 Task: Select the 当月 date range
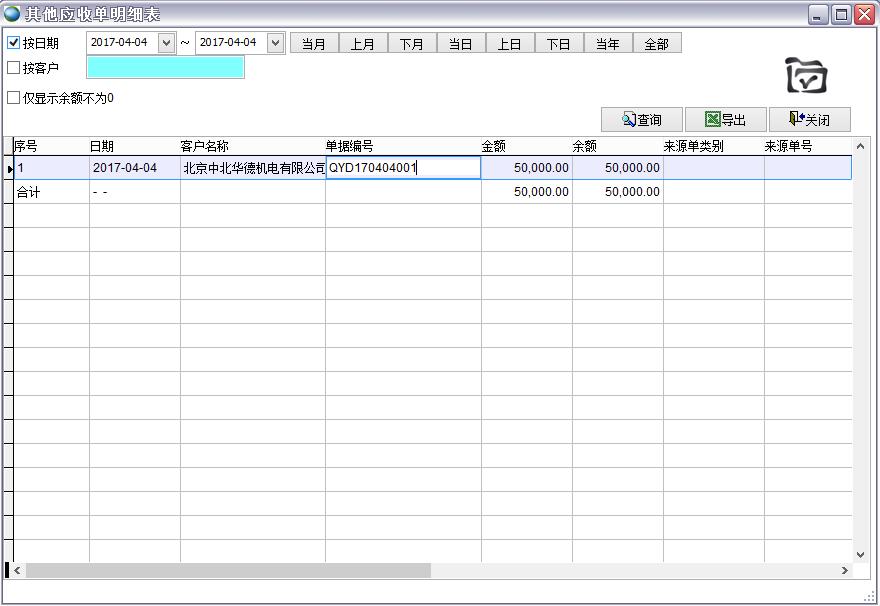314,43
